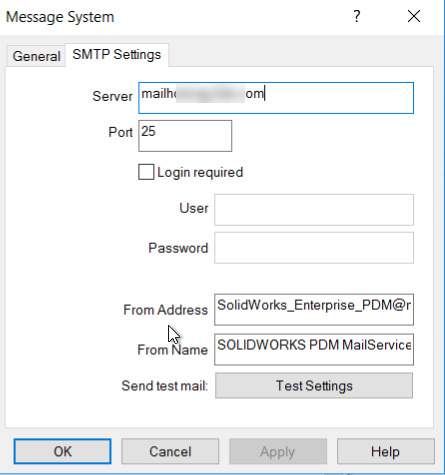Cancel the Message System dialog
This screenshot has width=445, height=475.
click(170, 451)
